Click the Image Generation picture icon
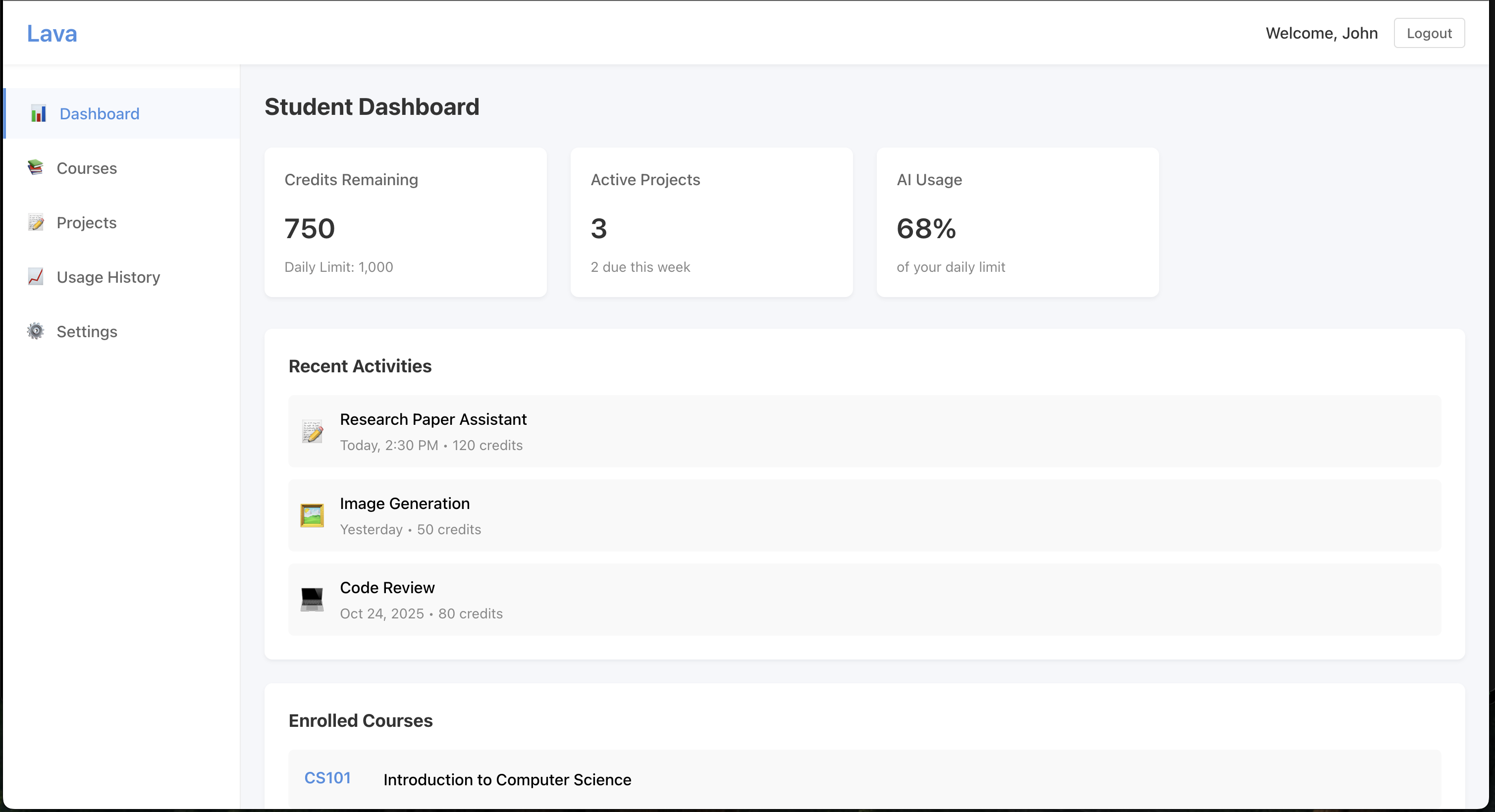The image size is (1495, 812). [x=312, y=515]
